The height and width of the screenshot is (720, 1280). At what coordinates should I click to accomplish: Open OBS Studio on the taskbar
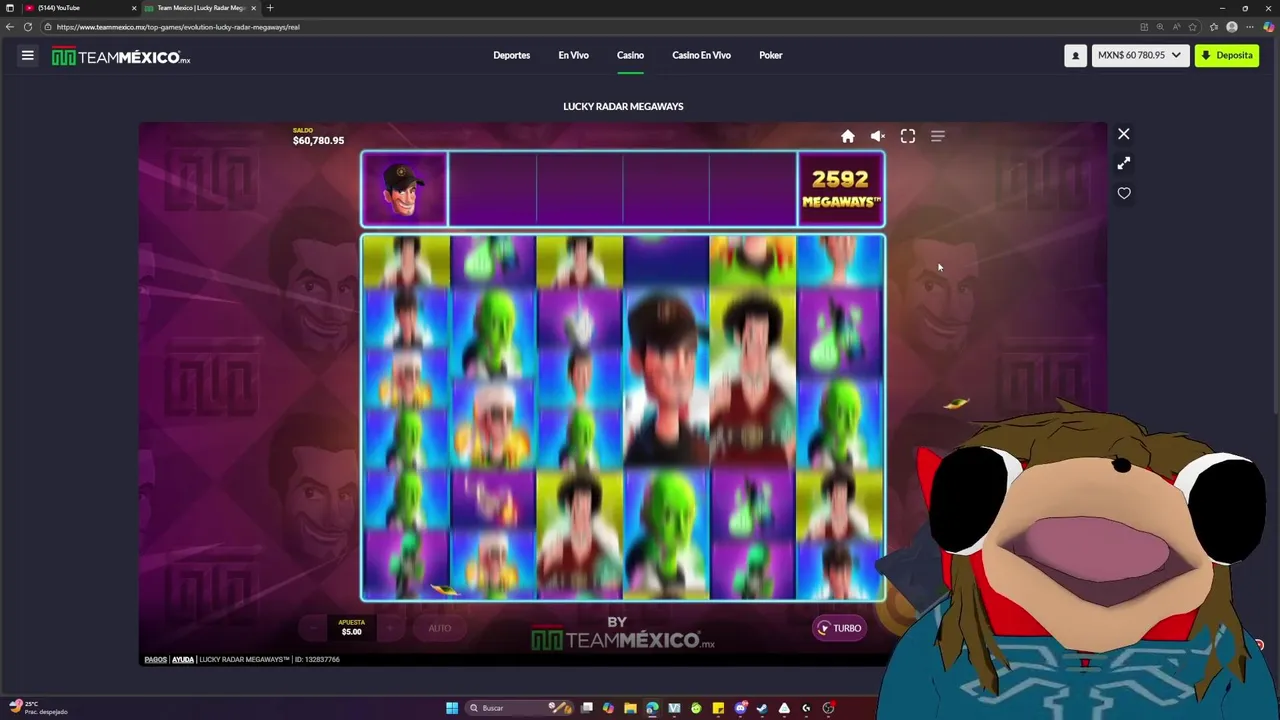(828, 708)
